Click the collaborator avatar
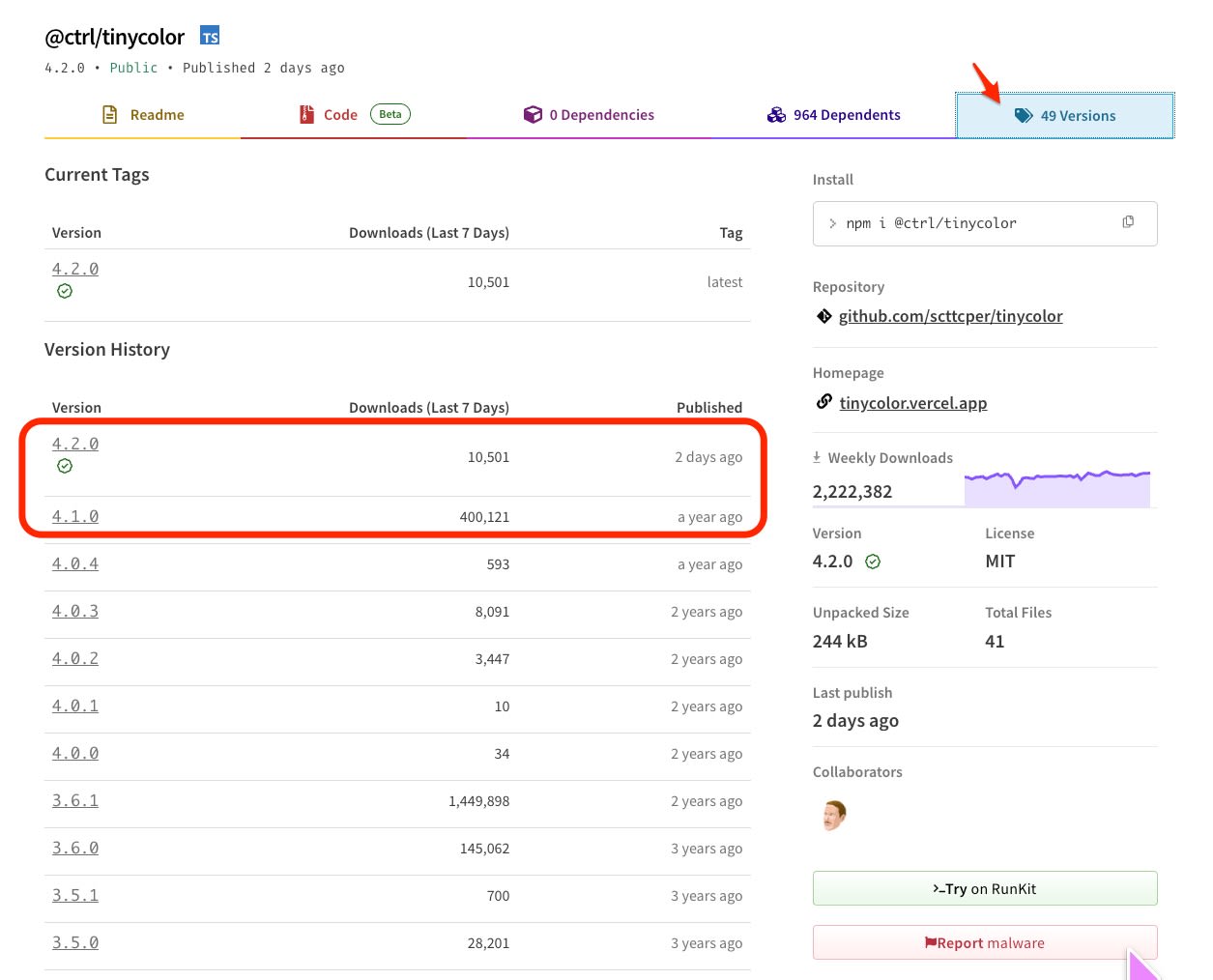1213x980 pixels. [x=834, y=816]
